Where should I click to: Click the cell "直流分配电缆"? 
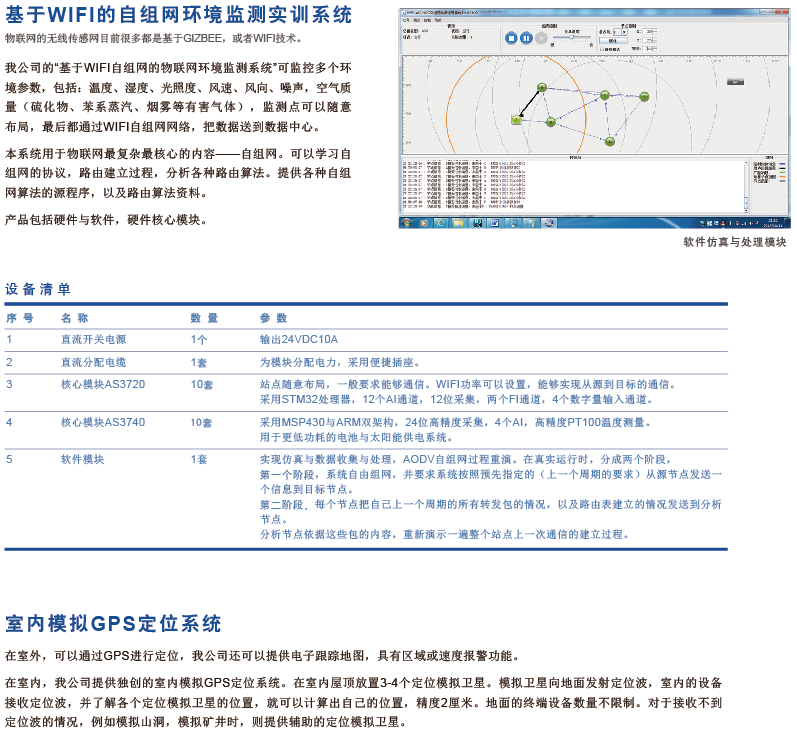pyautogui.click(x=94, y=362)
